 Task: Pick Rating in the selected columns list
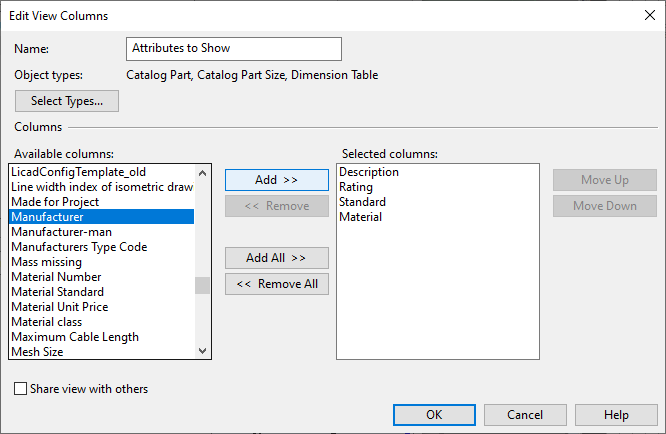coord(356,187)
